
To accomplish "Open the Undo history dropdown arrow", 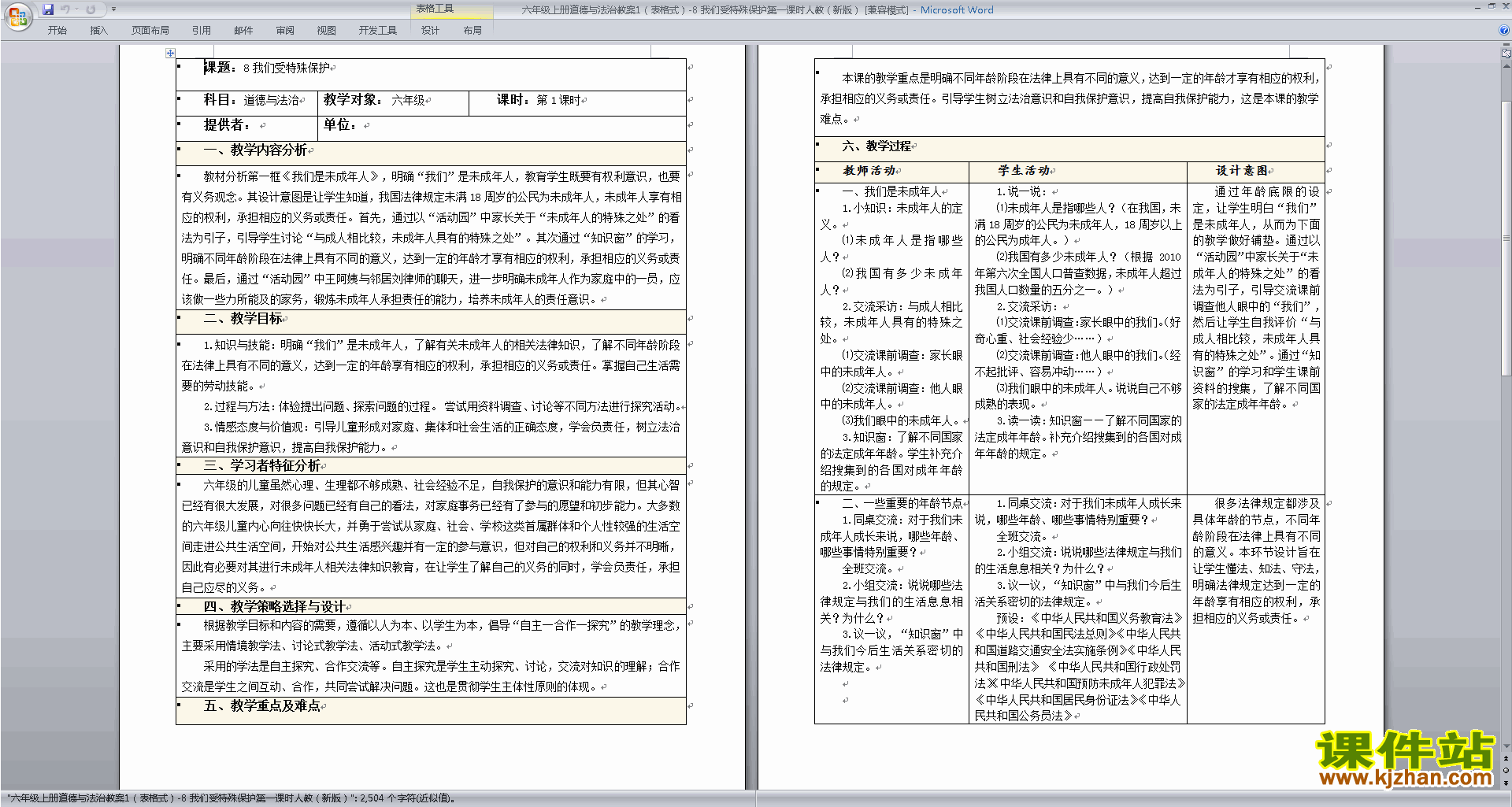I will (76, 9).
